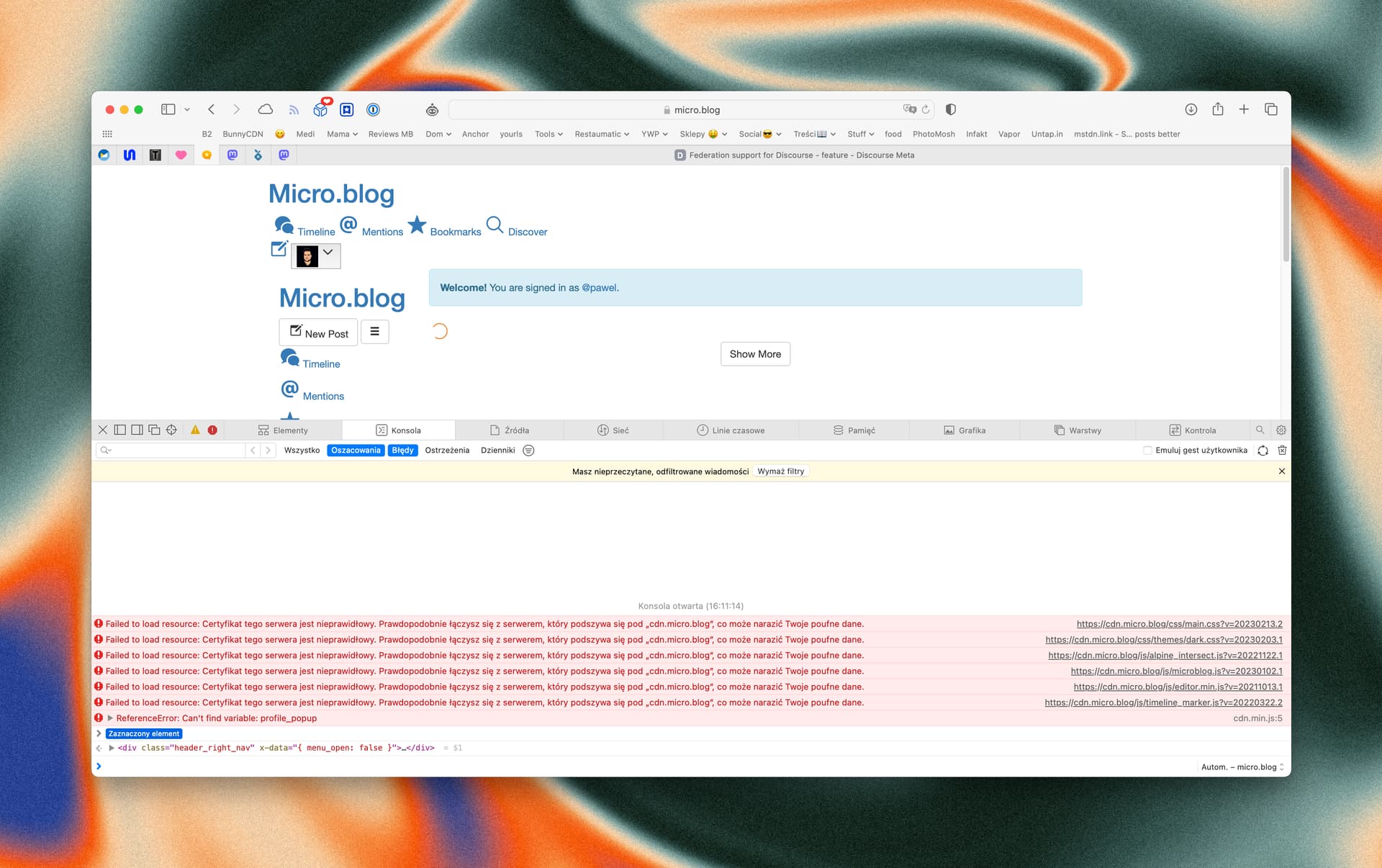
Task: Toggle the Ostrzeżenia console filter
Action: coord(447,451)
